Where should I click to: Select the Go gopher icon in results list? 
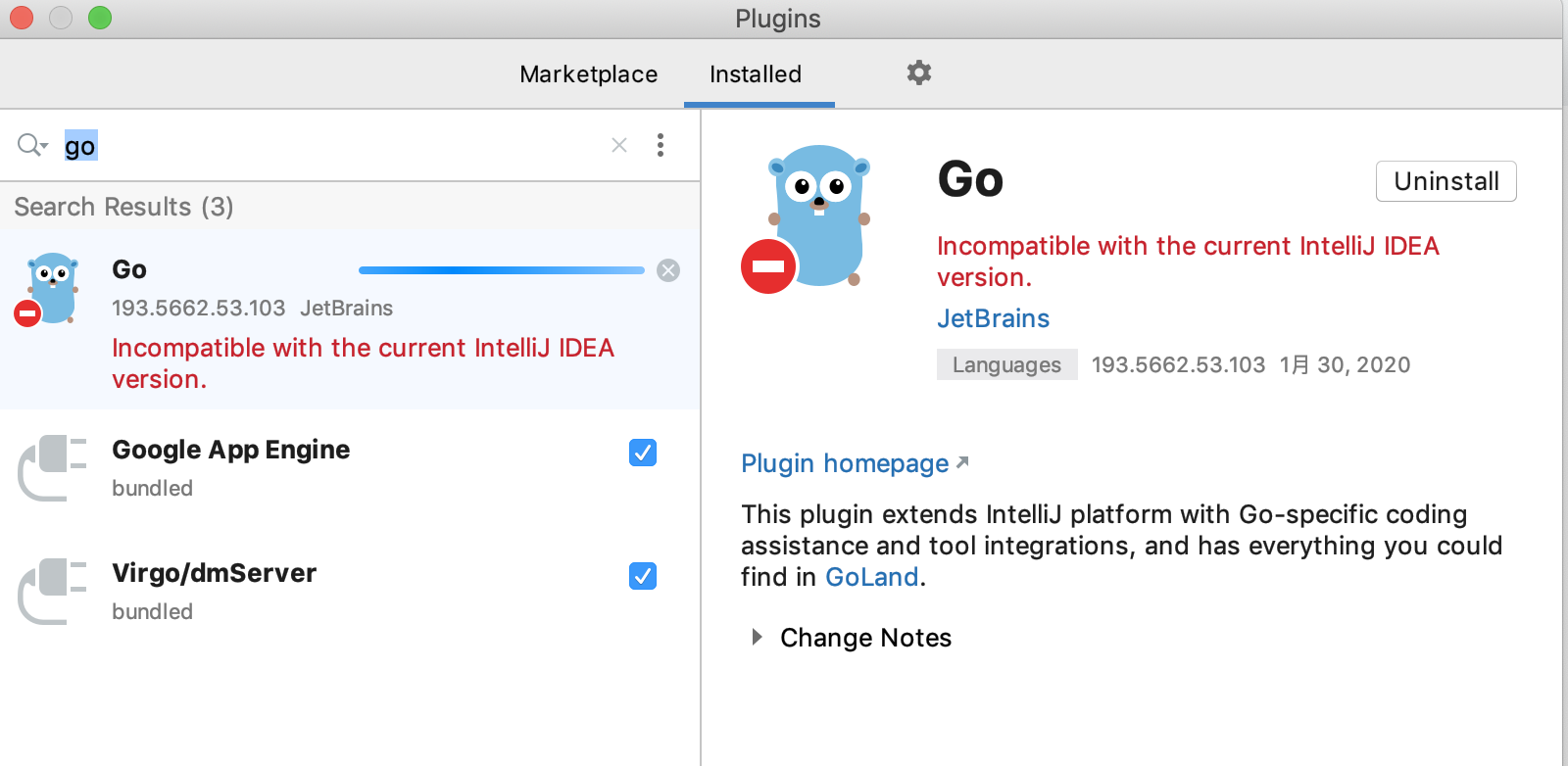coord(47,290)
